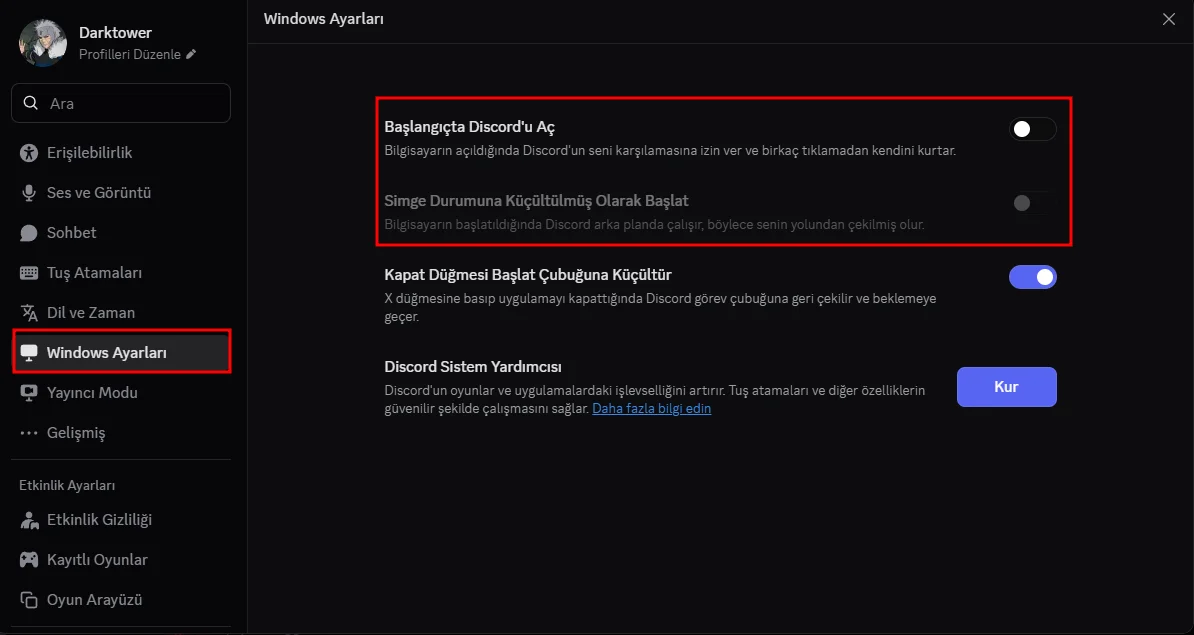Viewport: 1194px width, 635px height.
Task: Click the gamepad icon for Kayıtlı Oyunlar
Action: pyautogui.click(x=29, y=560)
